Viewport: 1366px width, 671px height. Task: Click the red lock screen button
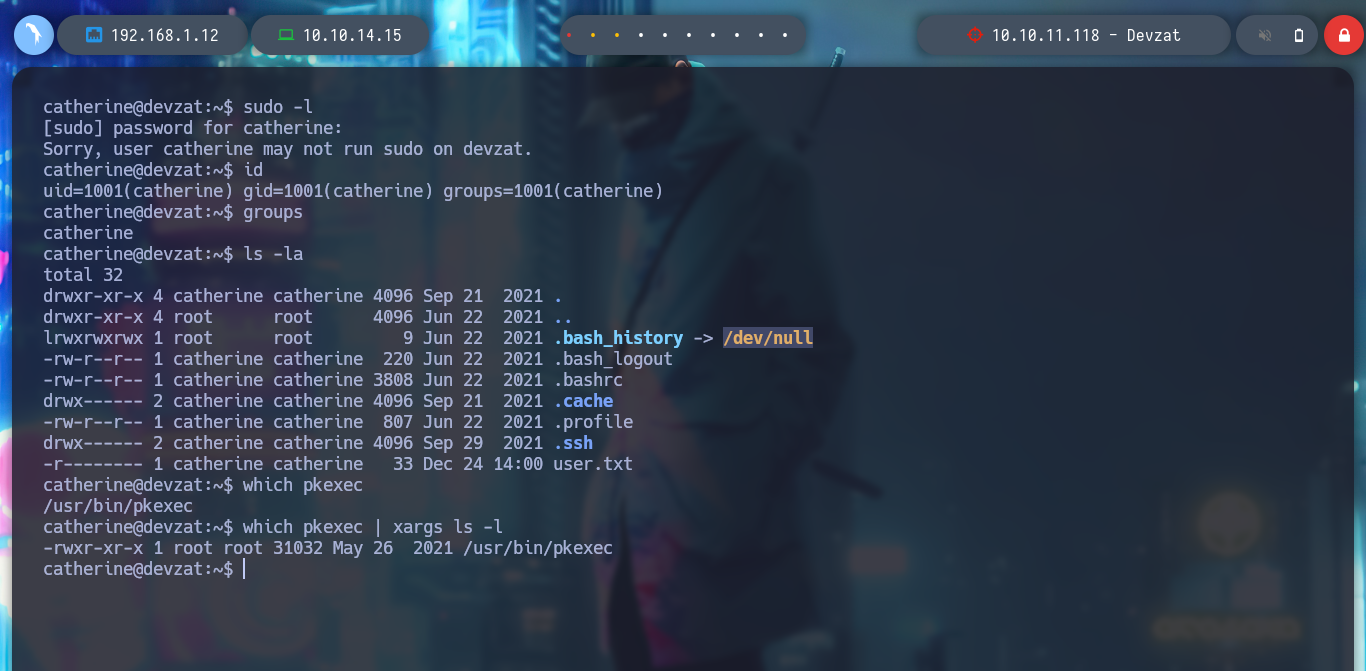(1344, 35)
